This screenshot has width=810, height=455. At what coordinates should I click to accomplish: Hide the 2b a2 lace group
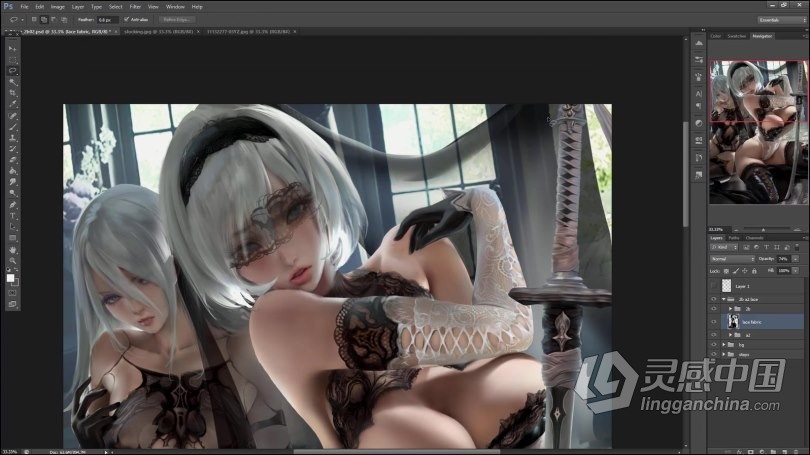click(x=714, y=299)
